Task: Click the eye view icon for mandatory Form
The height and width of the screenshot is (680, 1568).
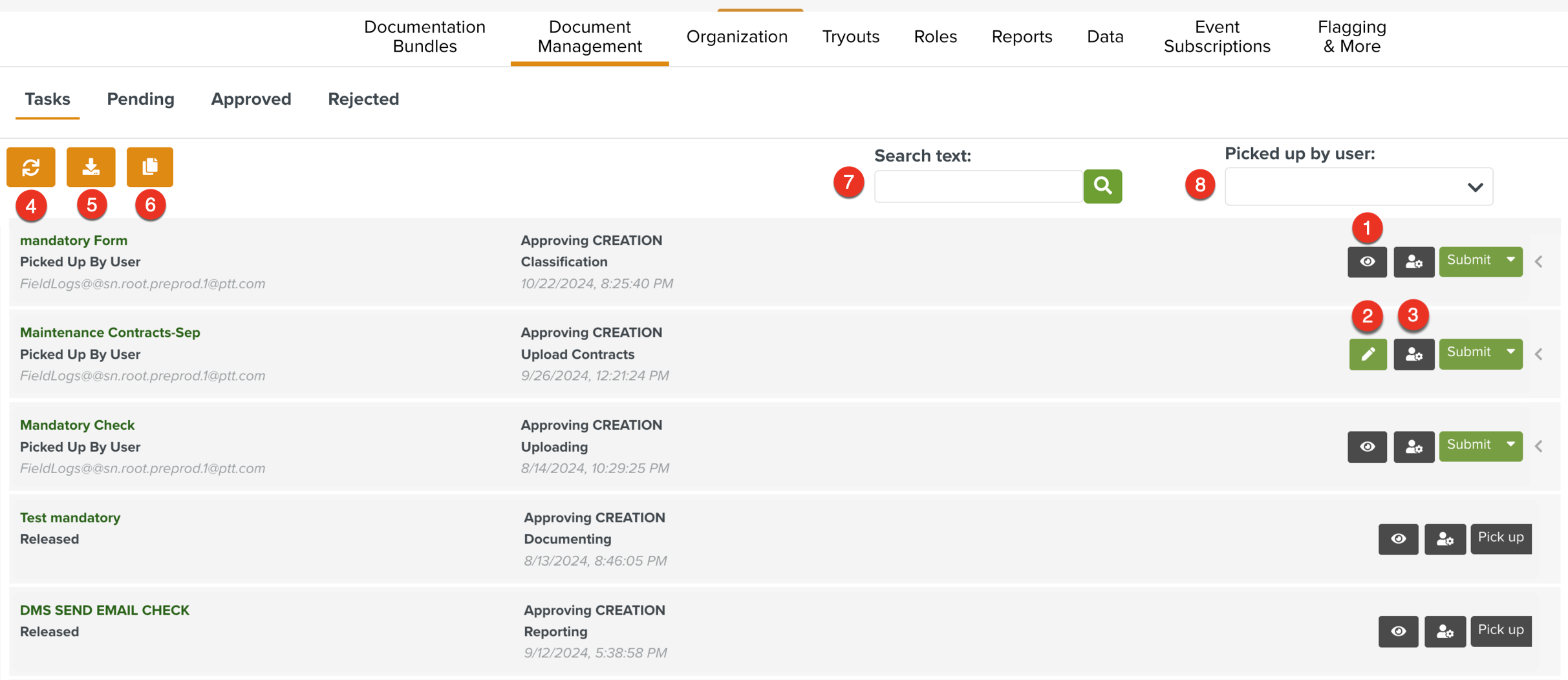Action: [x=1367, y=262]
